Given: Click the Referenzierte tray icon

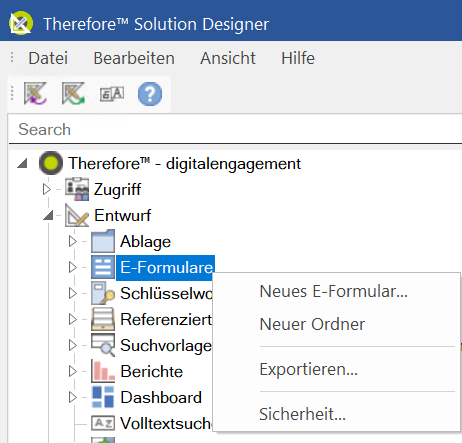Looking at the screenshot, I should pos(103,319).
